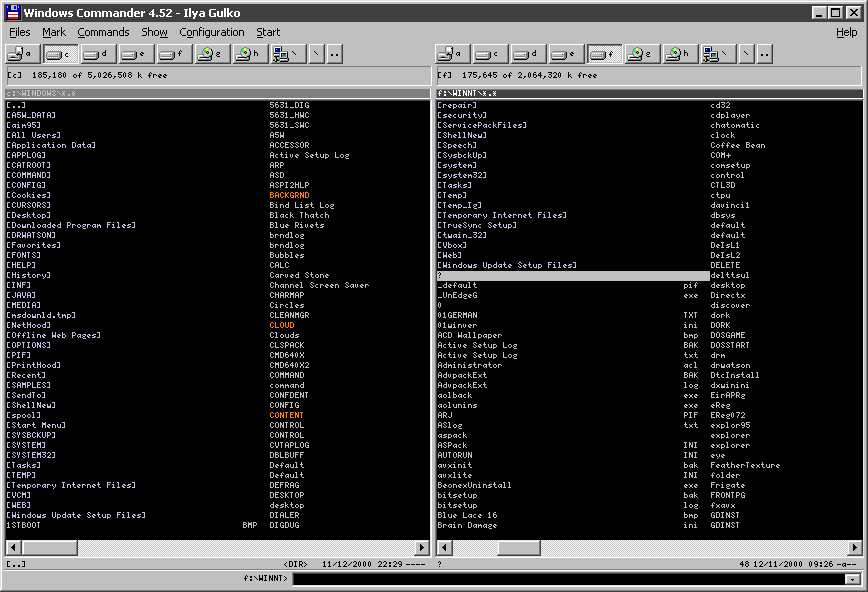Select the [All Users] folder
This screenshot has width=868, height=592.
tap(33, 135)
